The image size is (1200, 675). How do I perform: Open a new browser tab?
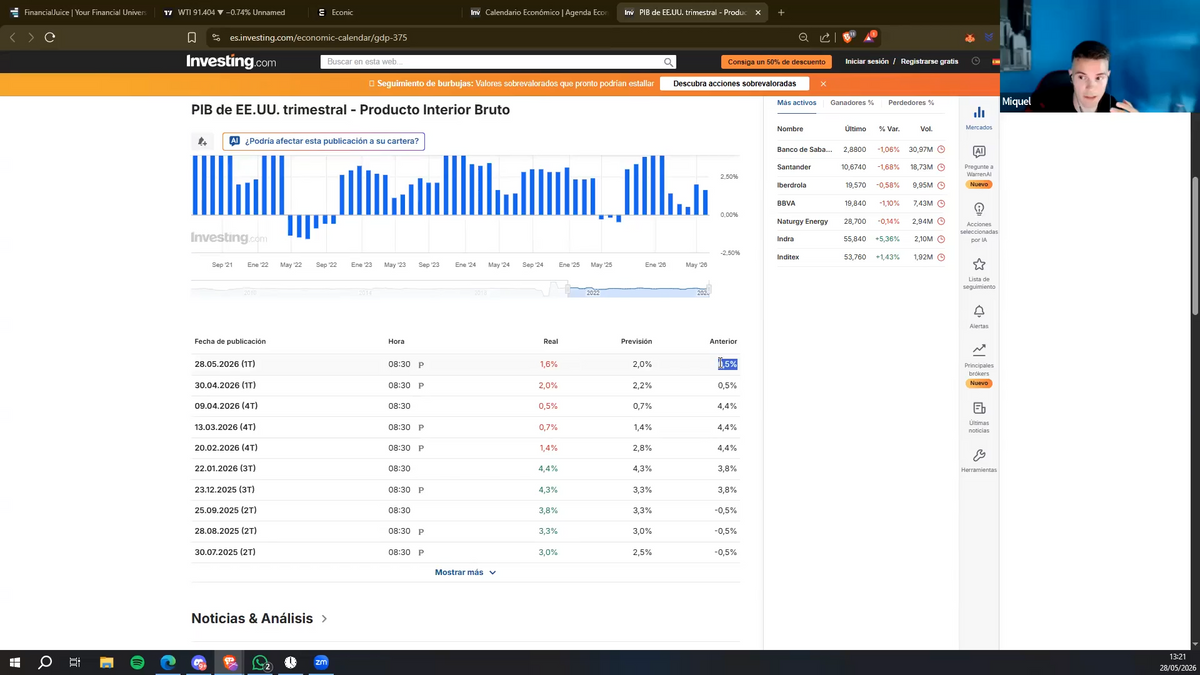(x=781, y=13)
